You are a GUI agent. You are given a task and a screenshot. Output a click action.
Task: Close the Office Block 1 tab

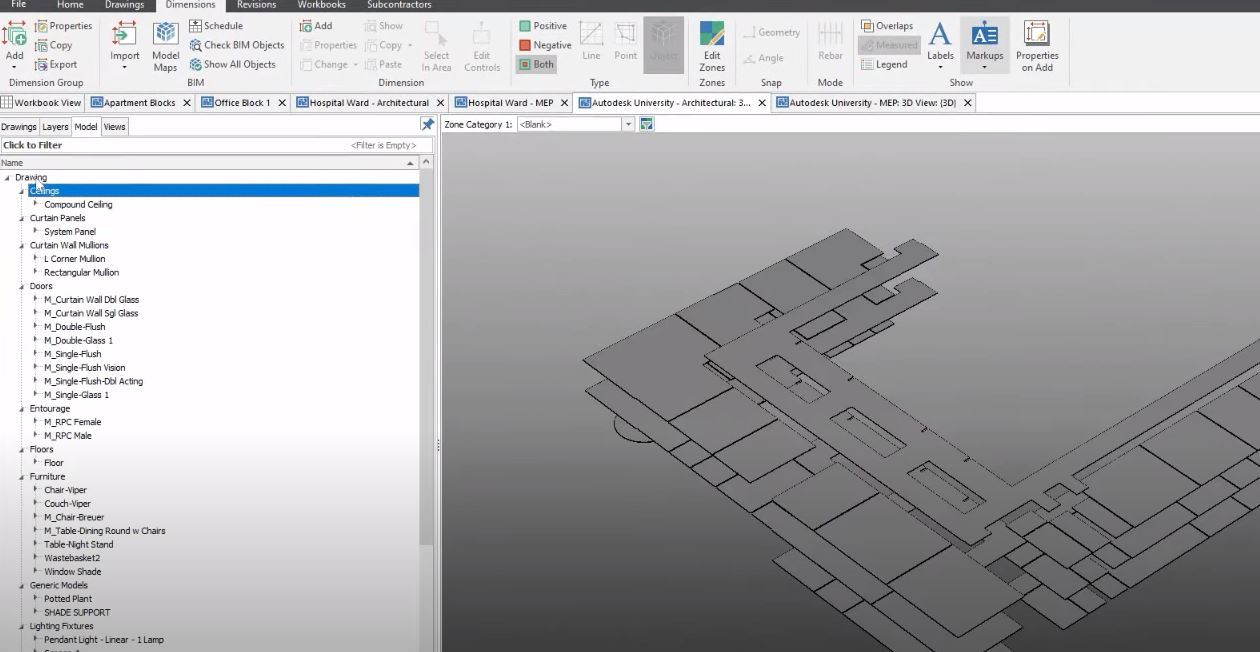point(282,103)
